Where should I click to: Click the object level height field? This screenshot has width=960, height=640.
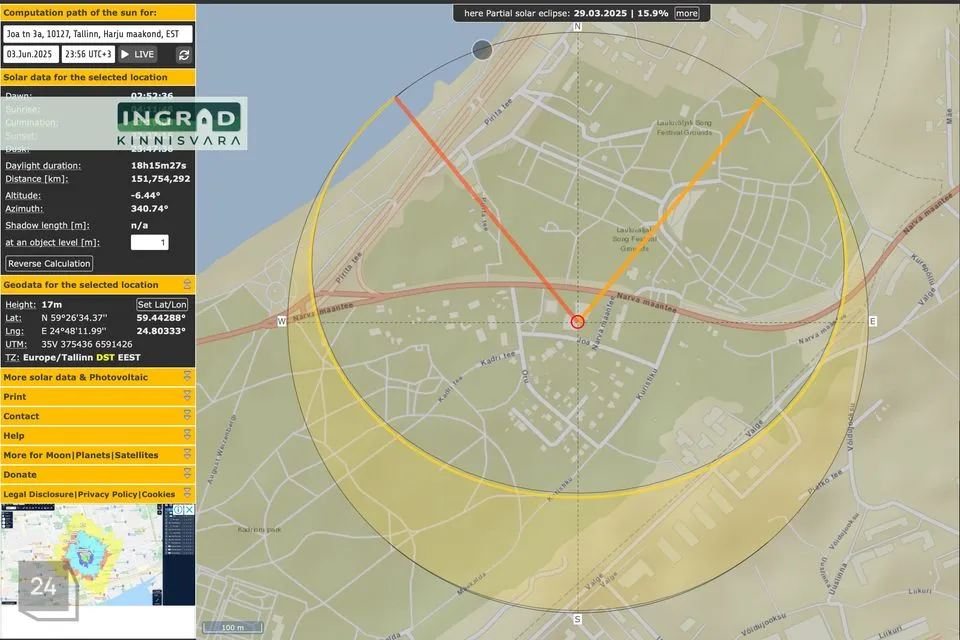150,242
